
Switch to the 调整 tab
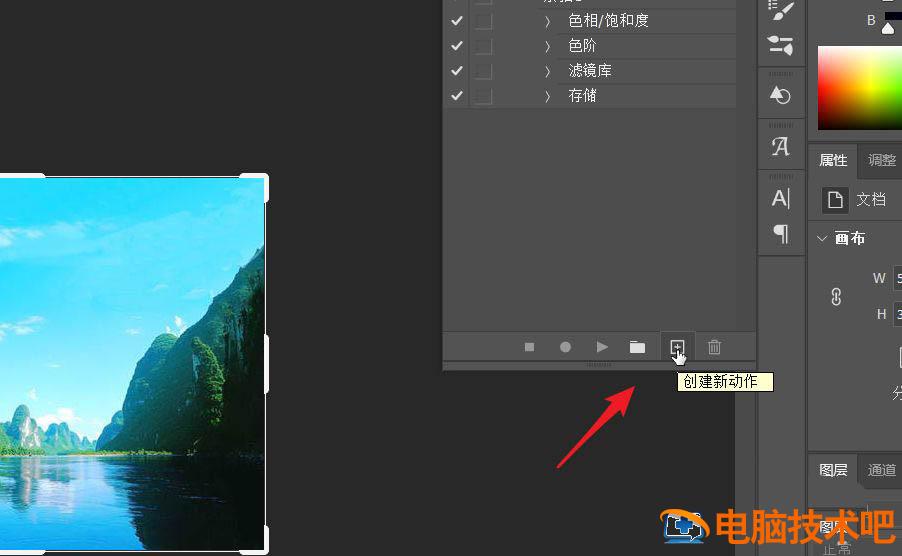[x=881, y=160]
